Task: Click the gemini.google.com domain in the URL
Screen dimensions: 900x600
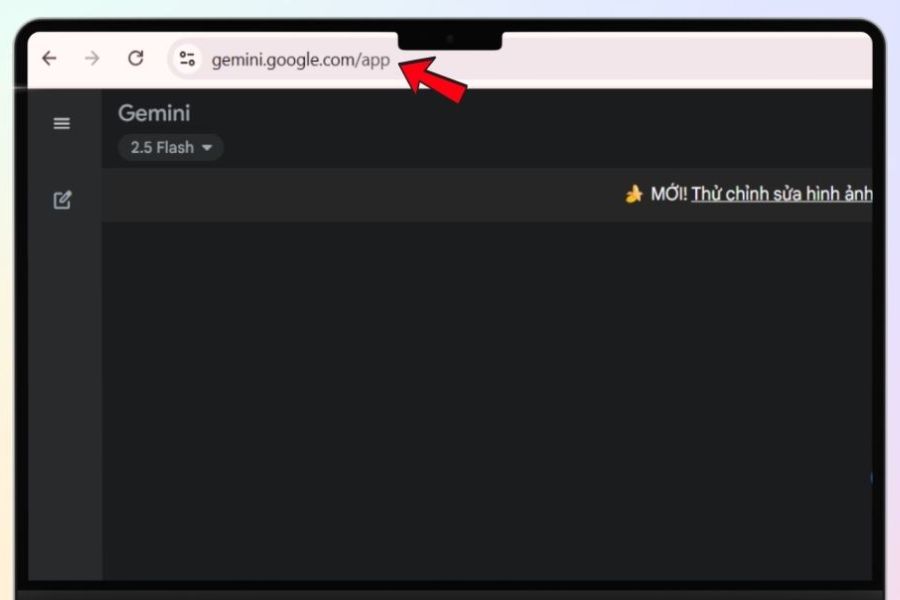Action: coord(284,60)
